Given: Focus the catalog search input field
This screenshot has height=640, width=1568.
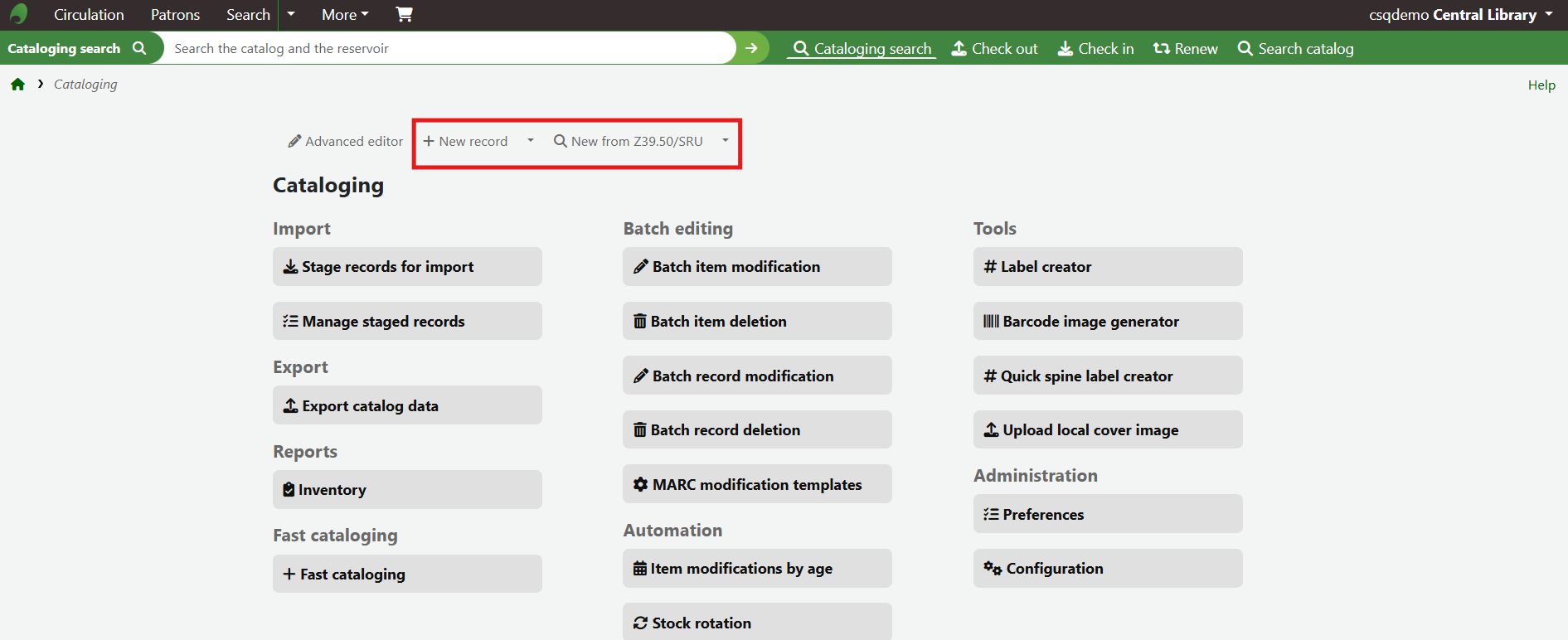Looking at the screenshot, I should [448, 48].
